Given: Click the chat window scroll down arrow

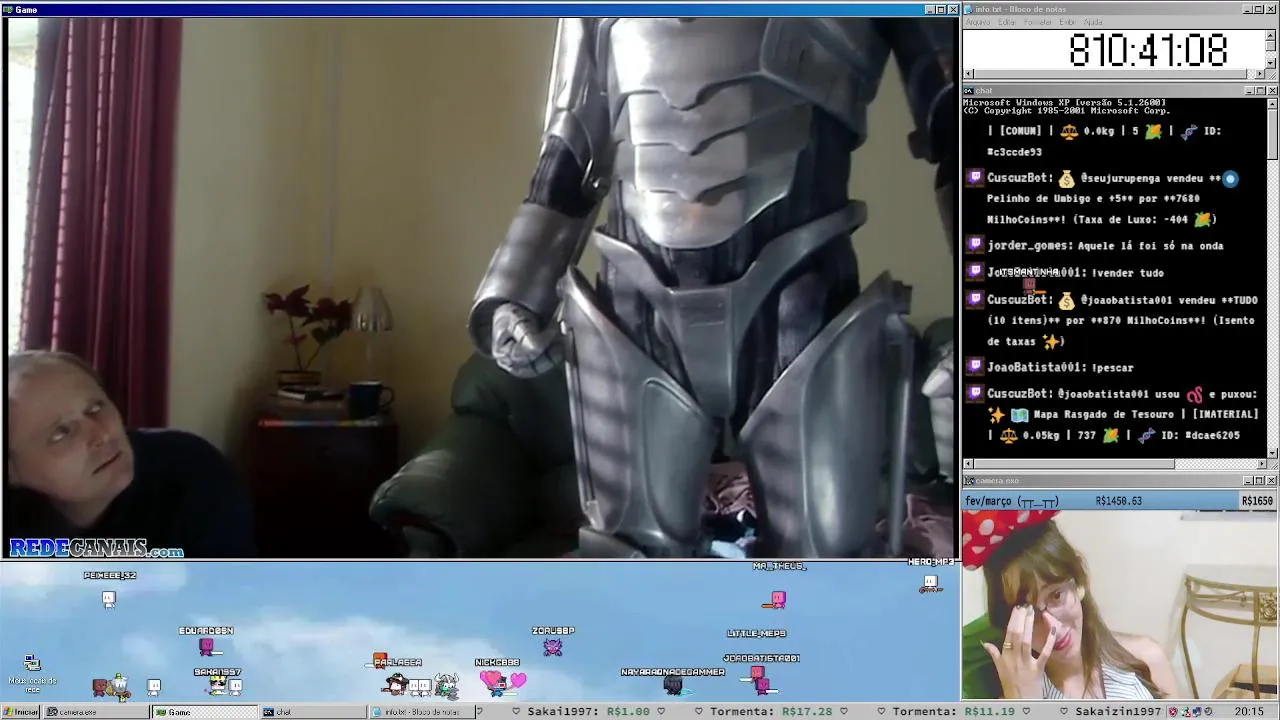Looking at the screenshot, I should pyautogui.click(x=1271, y=452).
